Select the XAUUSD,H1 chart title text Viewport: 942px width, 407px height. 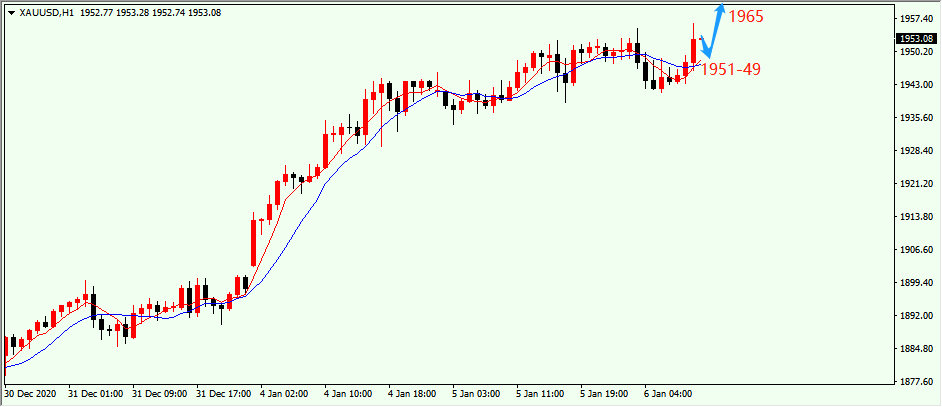coord(46,12)
